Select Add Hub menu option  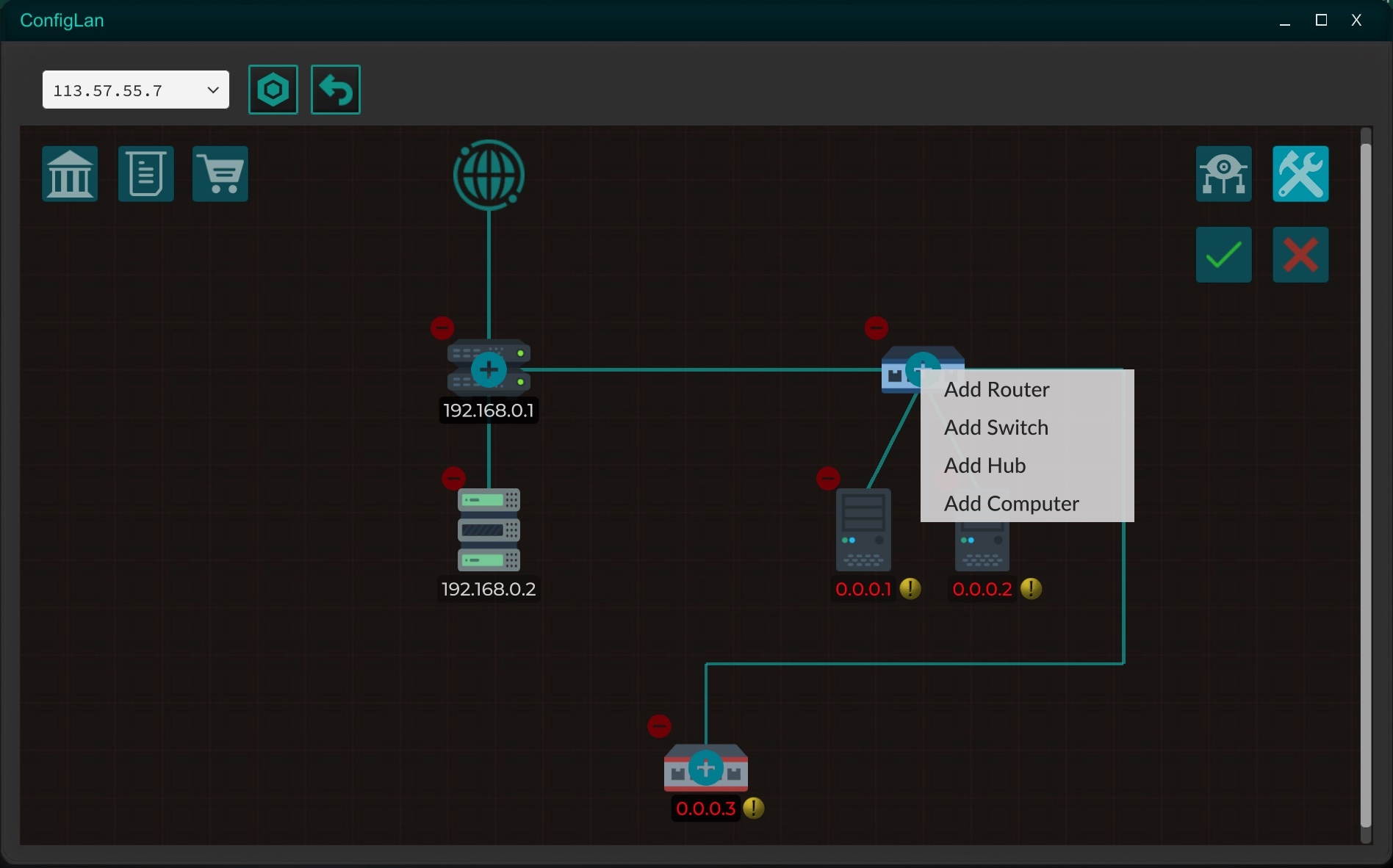click(x=985, y=466)
